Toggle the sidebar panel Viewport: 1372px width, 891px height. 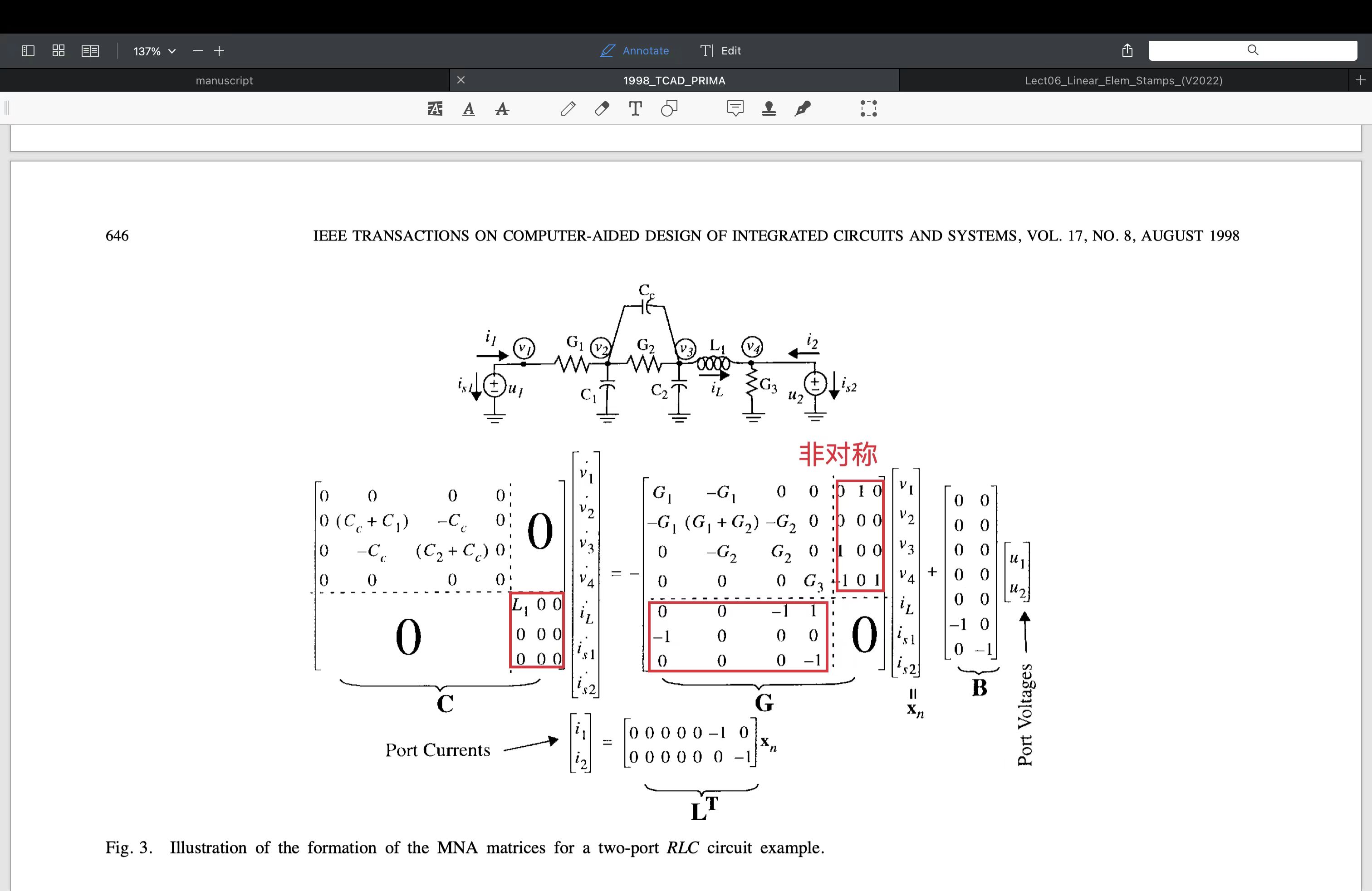(x=28, y=51)
